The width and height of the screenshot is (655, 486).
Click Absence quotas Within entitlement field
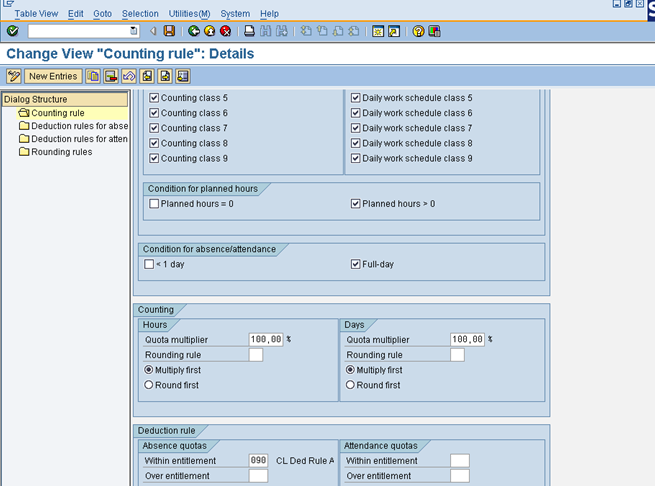[x=258, y=461]
